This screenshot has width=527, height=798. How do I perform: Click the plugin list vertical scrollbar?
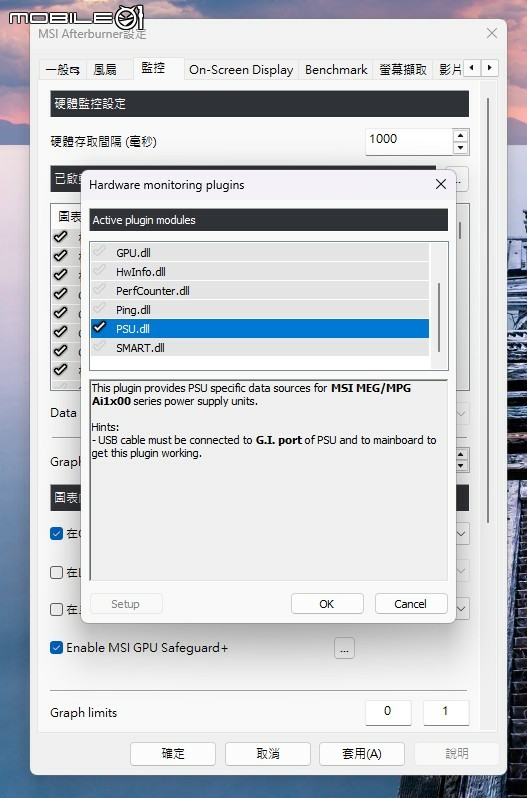pos(438,317)
